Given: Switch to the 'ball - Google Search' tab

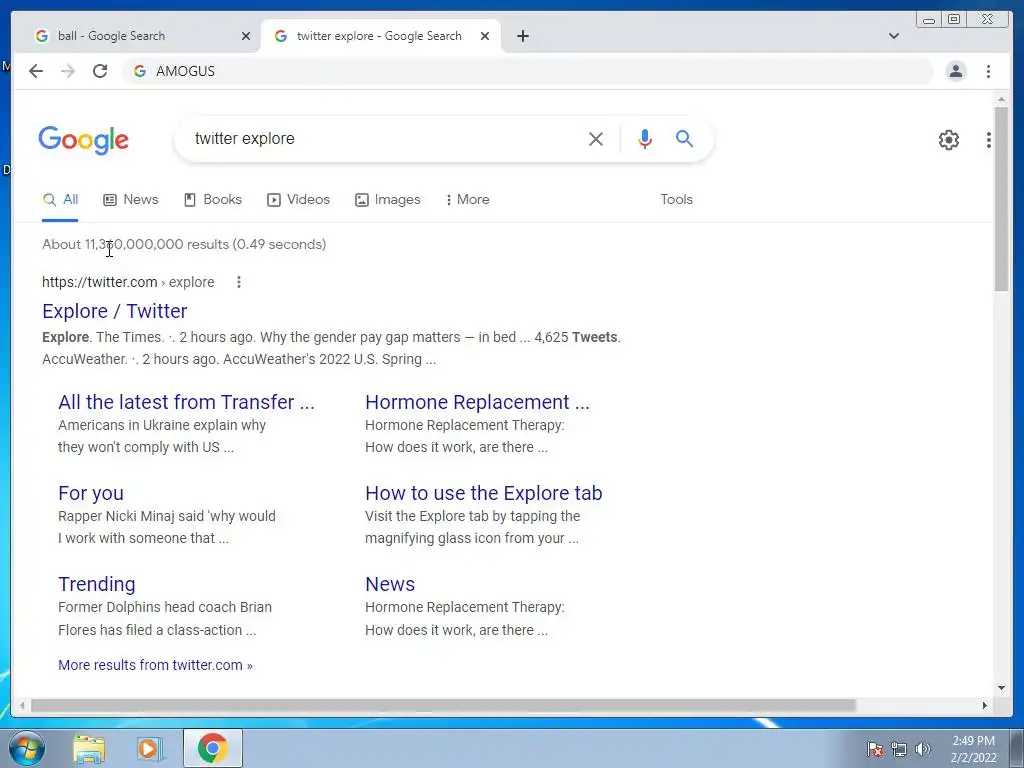Looking at the screenshot, I should [136, 36].
